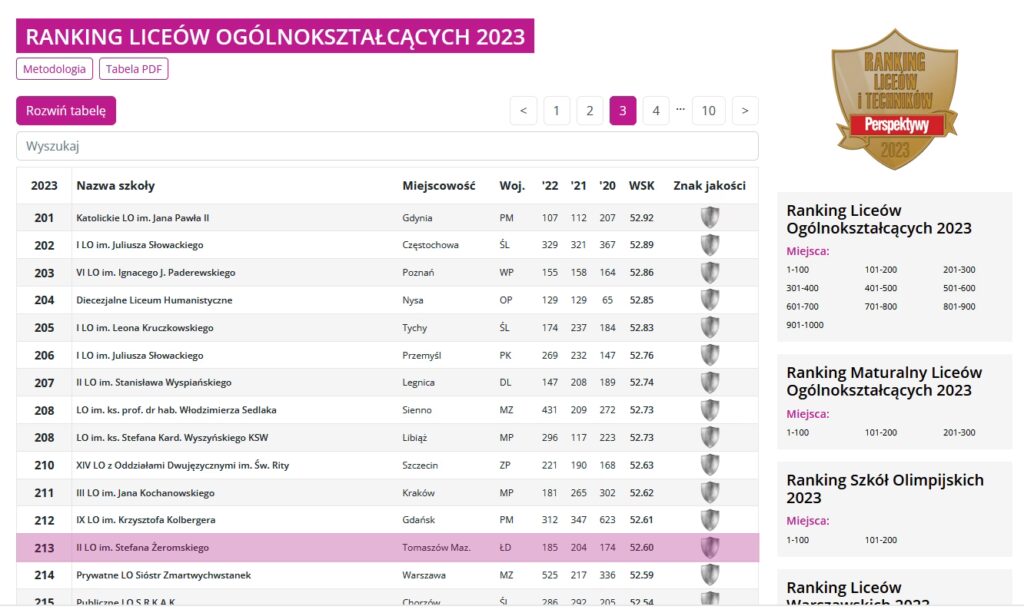Click shield icon for I LO Kruczkowskiego Tychy

[x=710, y=328]
